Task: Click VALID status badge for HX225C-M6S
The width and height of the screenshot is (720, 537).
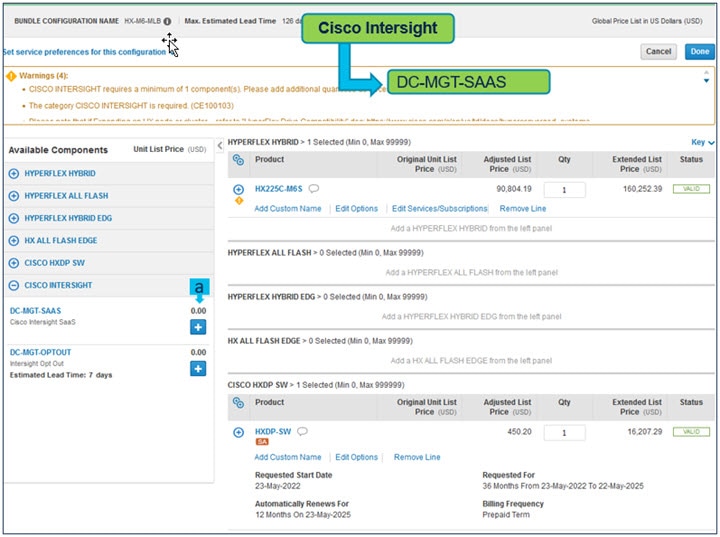Action: coord(691,189)
